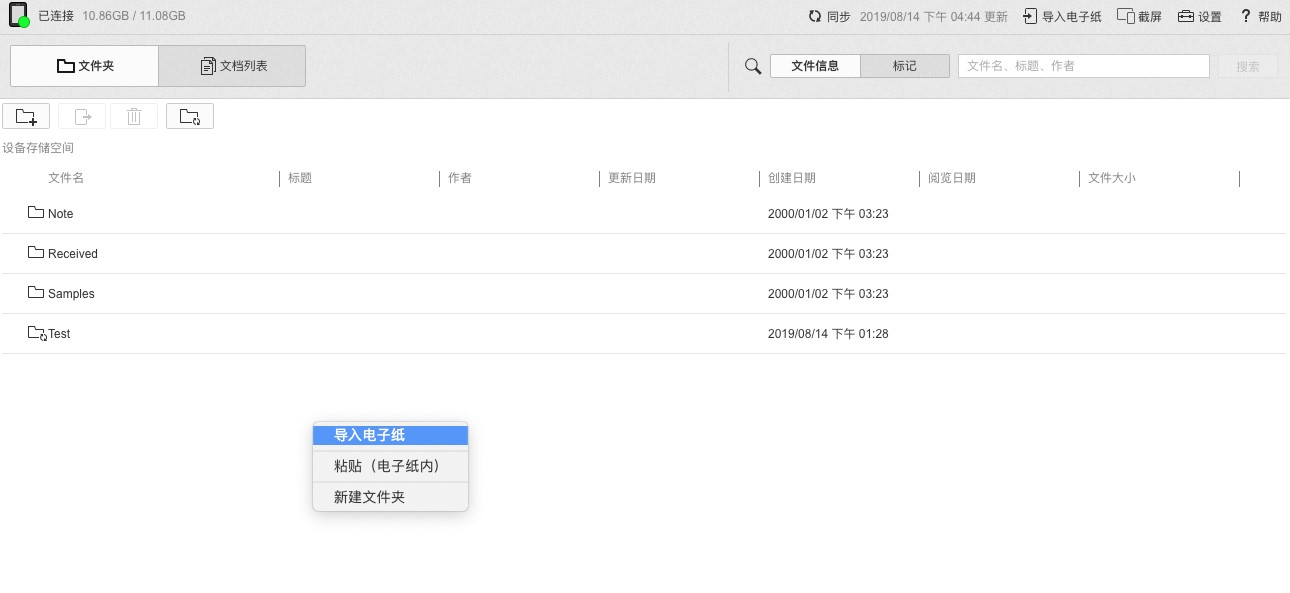Choose New Folder (新建文件夹) in context menu
The width and height of the screenshot is (1290, 593).
390,497
